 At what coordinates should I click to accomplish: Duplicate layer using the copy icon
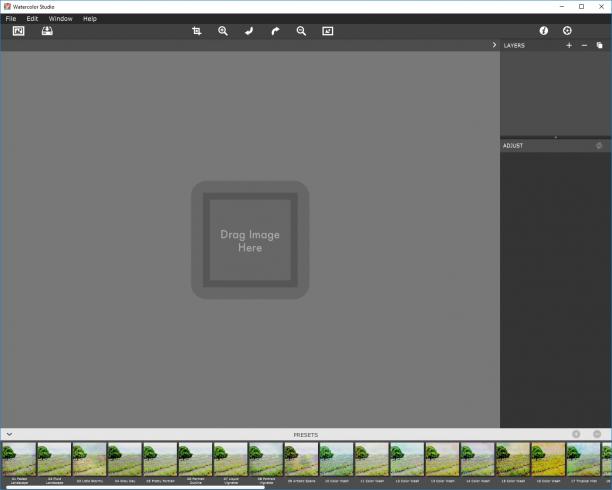[600, 45]
